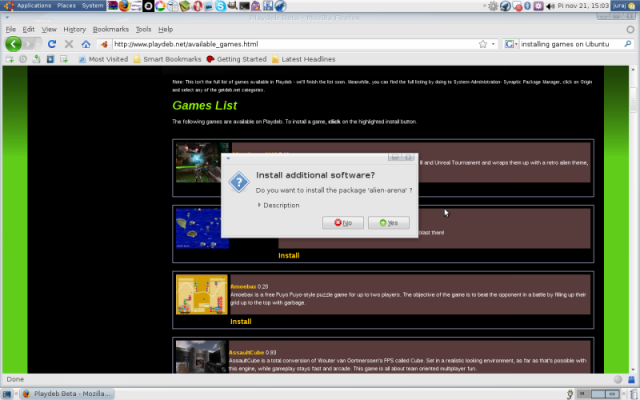Open the address bar history dropdown arrow
The image size is (640, 400).
(x=493, y=44)
